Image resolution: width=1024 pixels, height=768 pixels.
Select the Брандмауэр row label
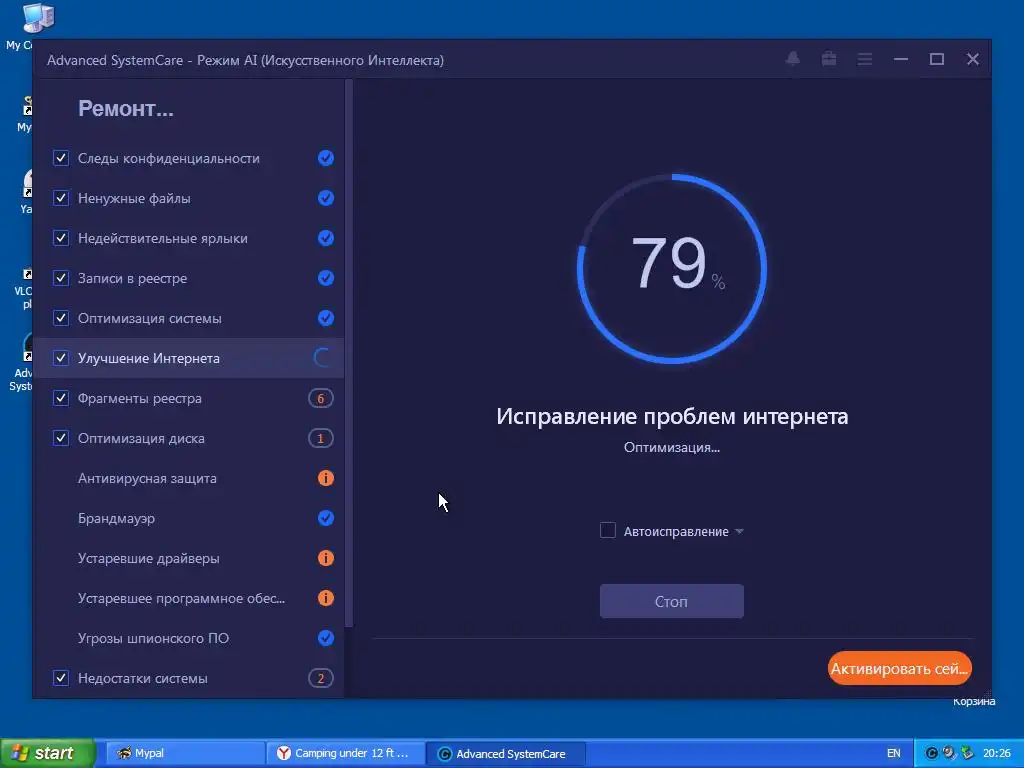click(116, 519)
